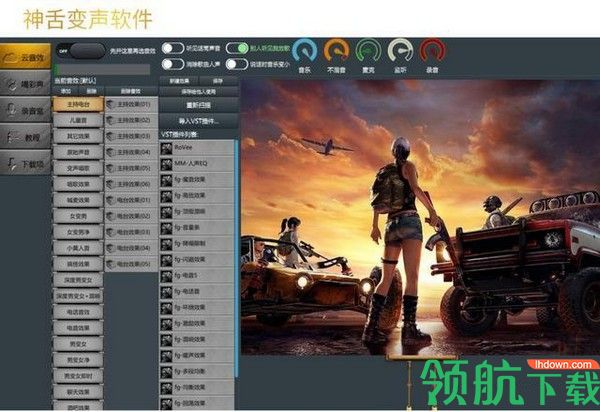Click the icon of preset 电台效果(04)
Viewport: 600px width, 412px height.
tap(111, 248)
